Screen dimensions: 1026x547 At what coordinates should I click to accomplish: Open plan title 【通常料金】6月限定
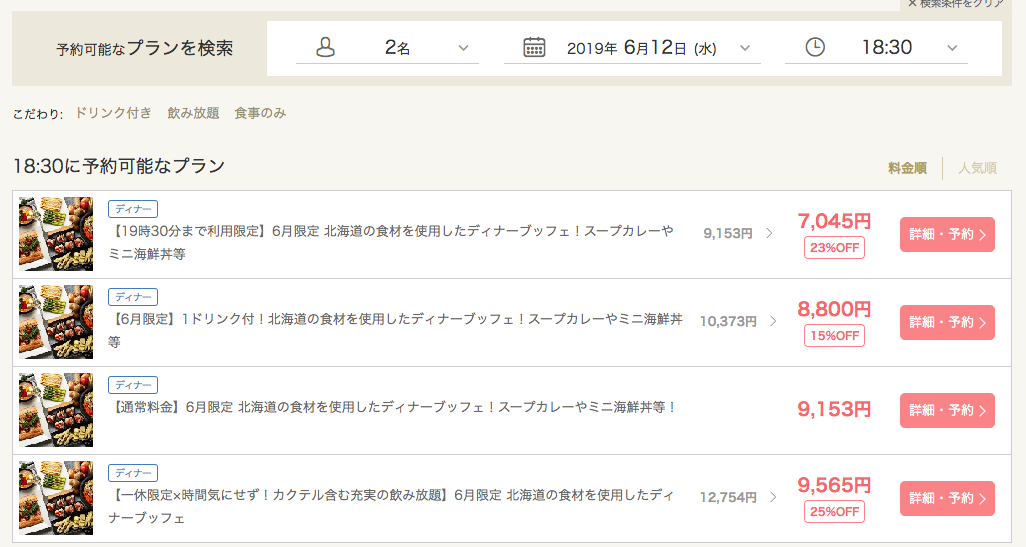[393, 407]
